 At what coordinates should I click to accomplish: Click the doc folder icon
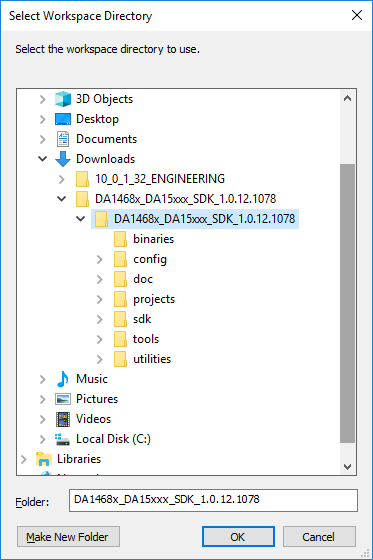[120, 279]
